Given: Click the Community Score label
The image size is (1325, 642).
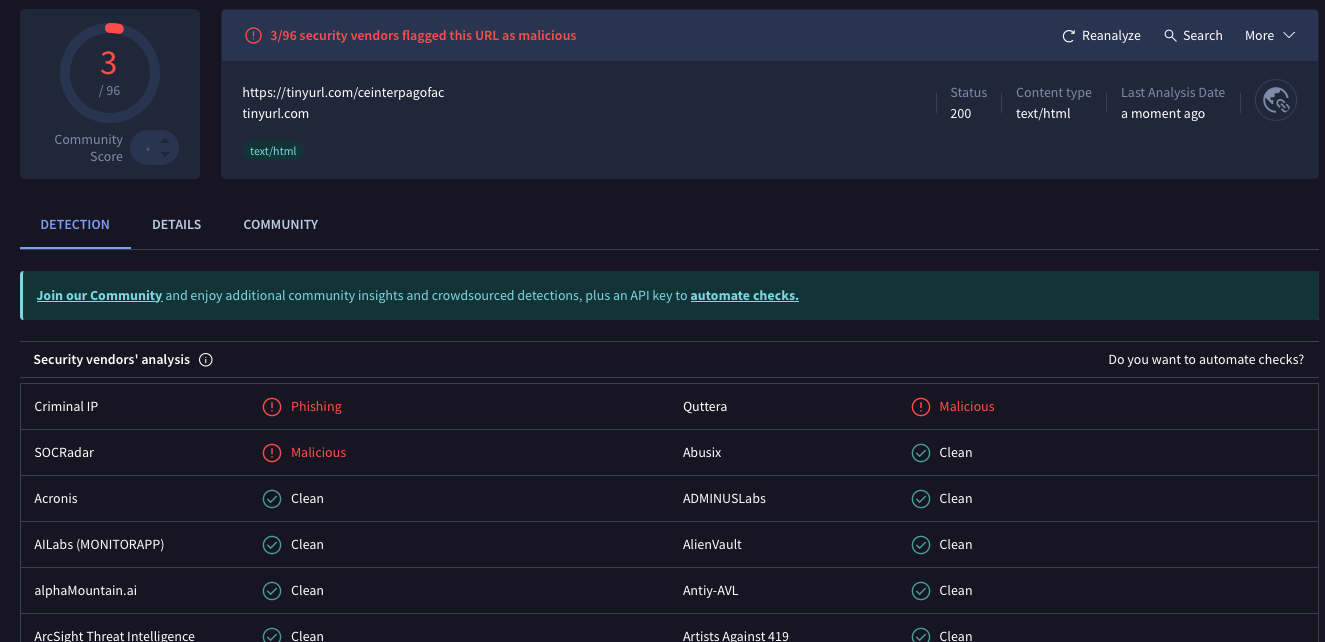Looking at the screenshot, I should (x=89, y=148).
